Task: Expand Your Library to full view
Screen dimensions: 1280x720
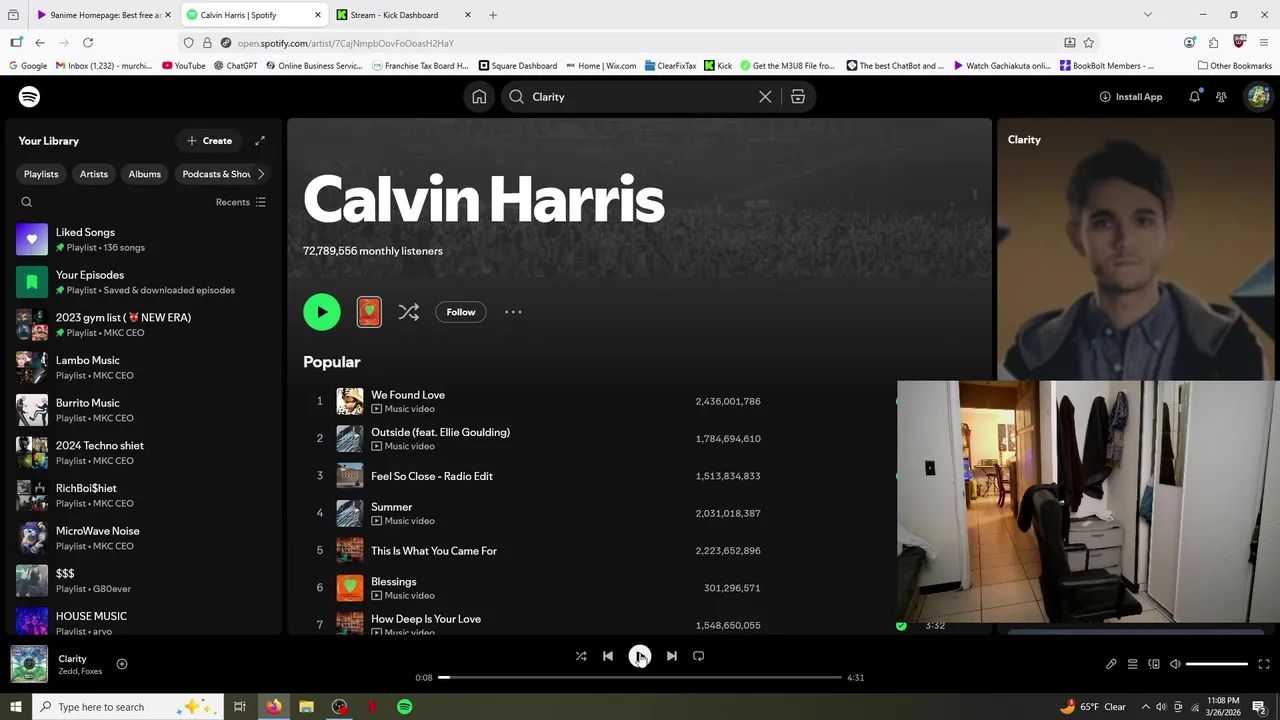Action: click(x=260, y=141)
